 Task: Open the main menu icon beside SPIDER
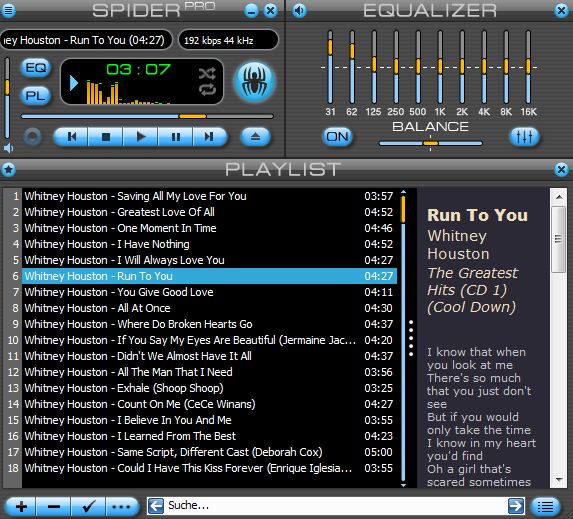click(x=8, y=10)
